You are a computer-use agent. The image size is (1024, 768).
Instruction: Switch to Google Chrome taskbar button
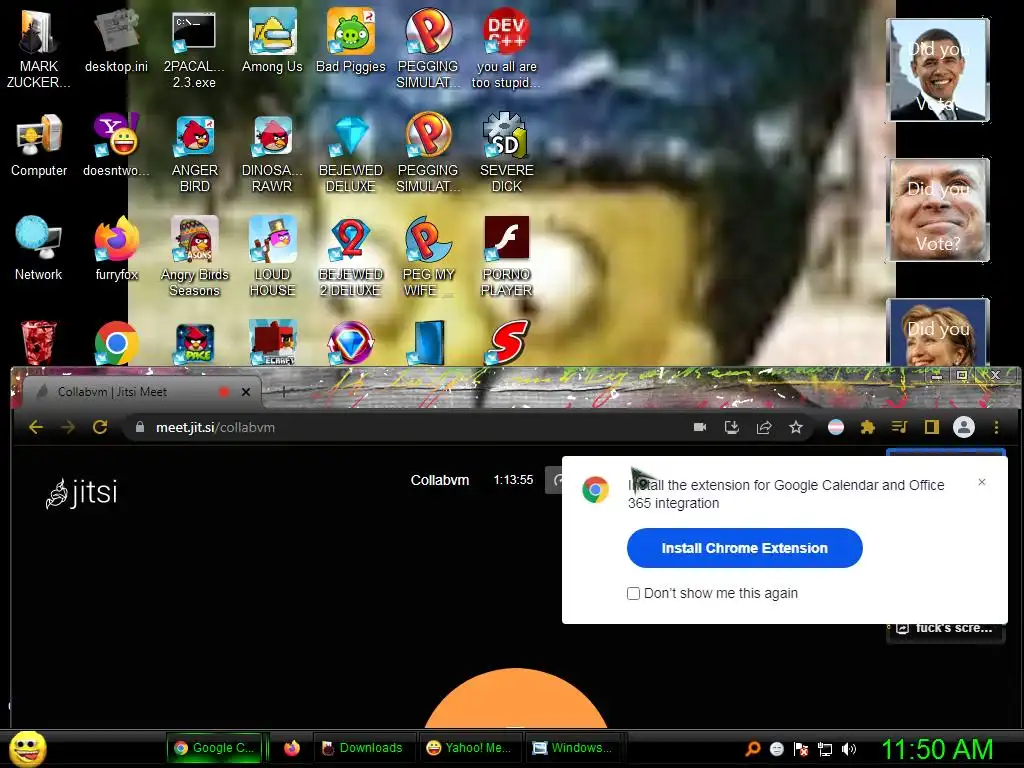(215, 748)
